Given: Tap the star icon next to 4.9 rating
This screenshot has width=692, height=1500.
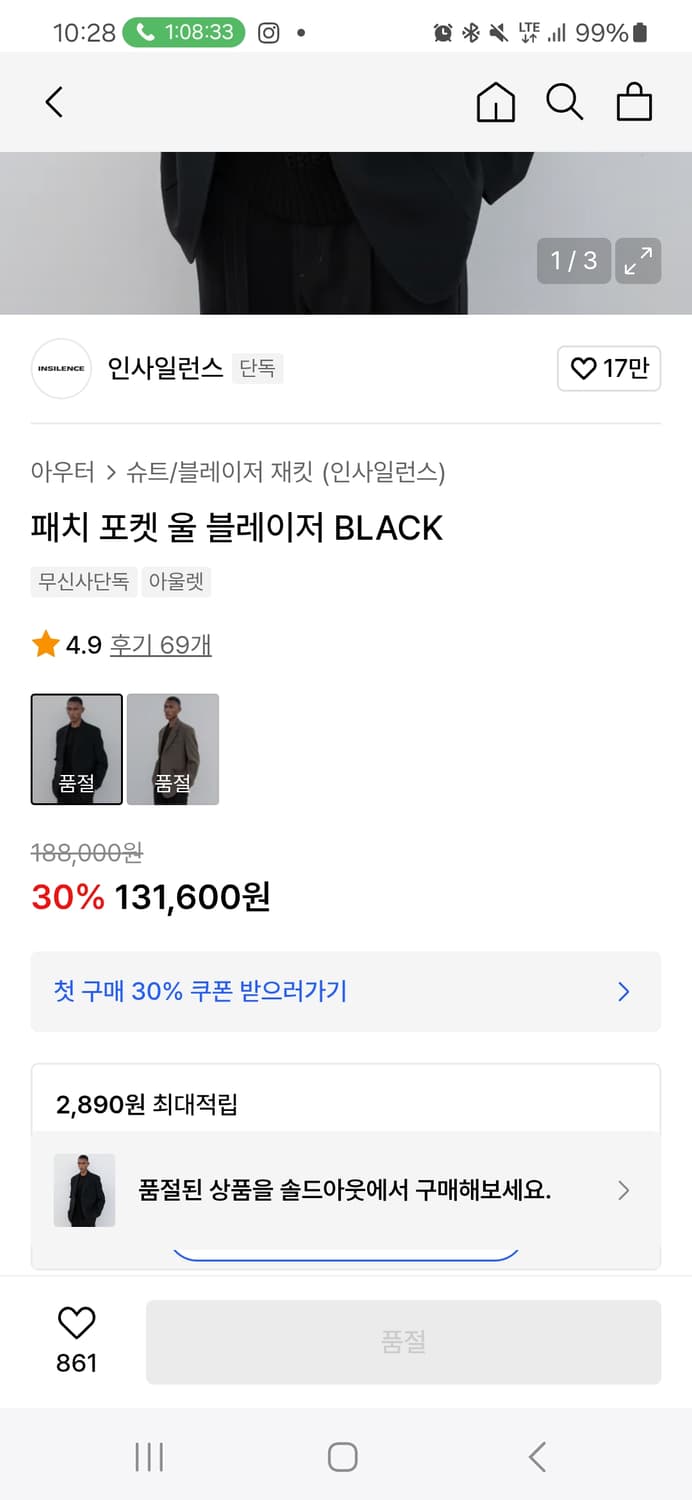Looking at the screenshot, I should 43,645.
